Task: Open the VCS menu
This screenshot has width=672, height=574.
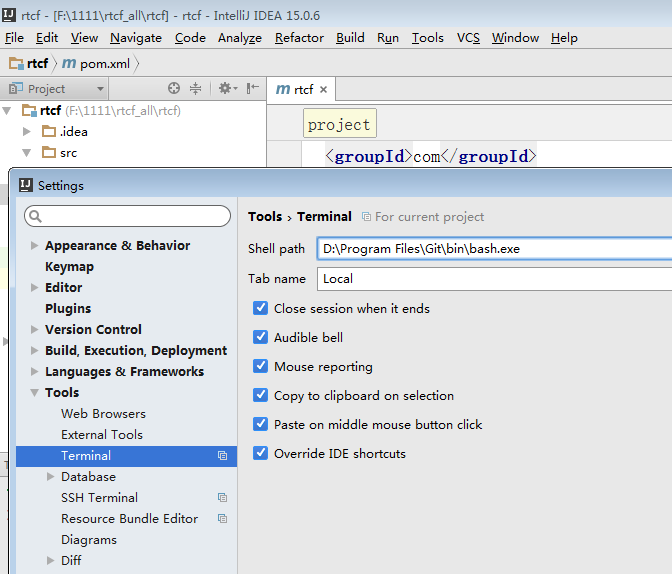Action: pyautogui.click(x=468, y=38)
